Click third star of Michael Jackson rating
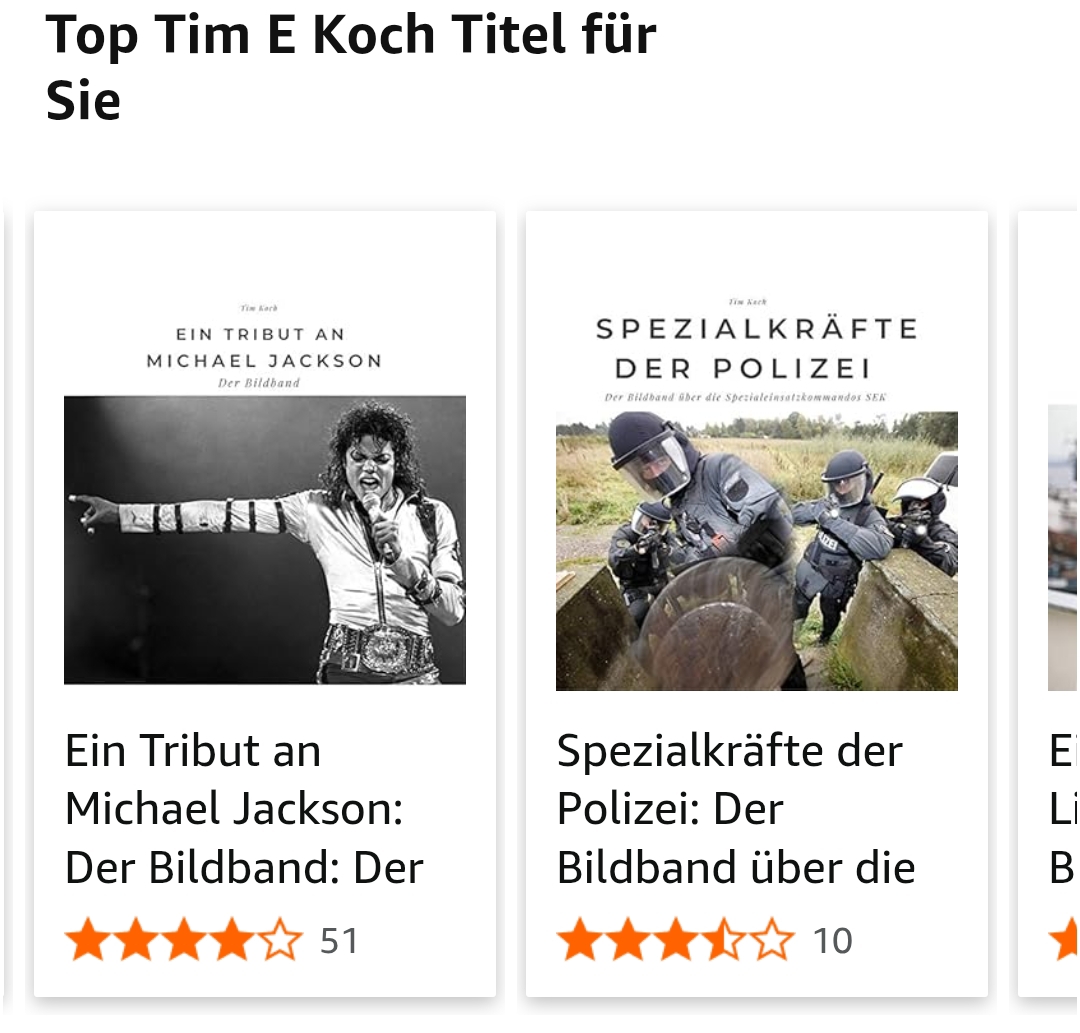Screen dimensions: 1080x1033 (x=184, y=941)
